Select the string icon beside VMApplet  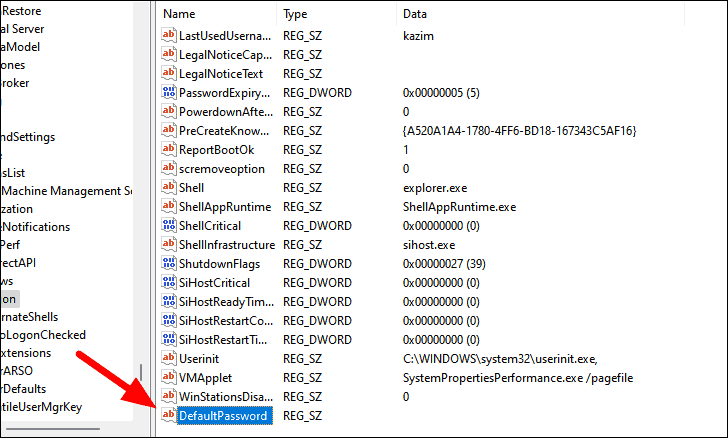pyautogui.click(x=169, y=377)
